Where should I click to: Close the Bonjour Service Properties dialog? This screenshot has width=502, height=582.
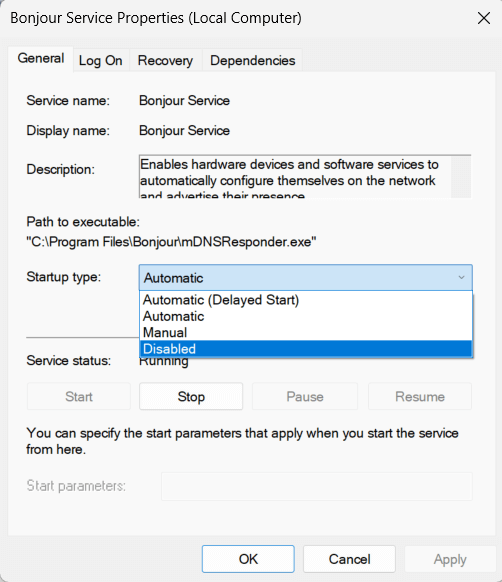484,18
